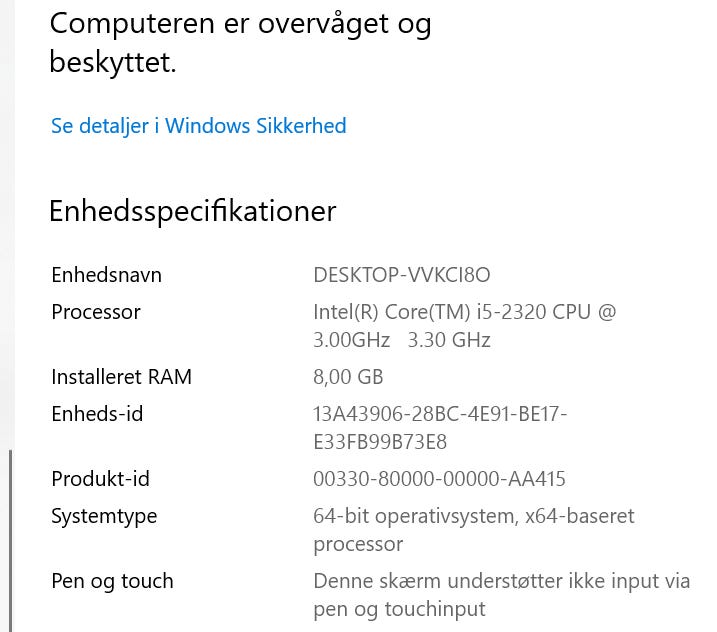Click the device name DESKTOP-VVKCI8O
Screen dimensions: 717x632
tap(401, 274)
